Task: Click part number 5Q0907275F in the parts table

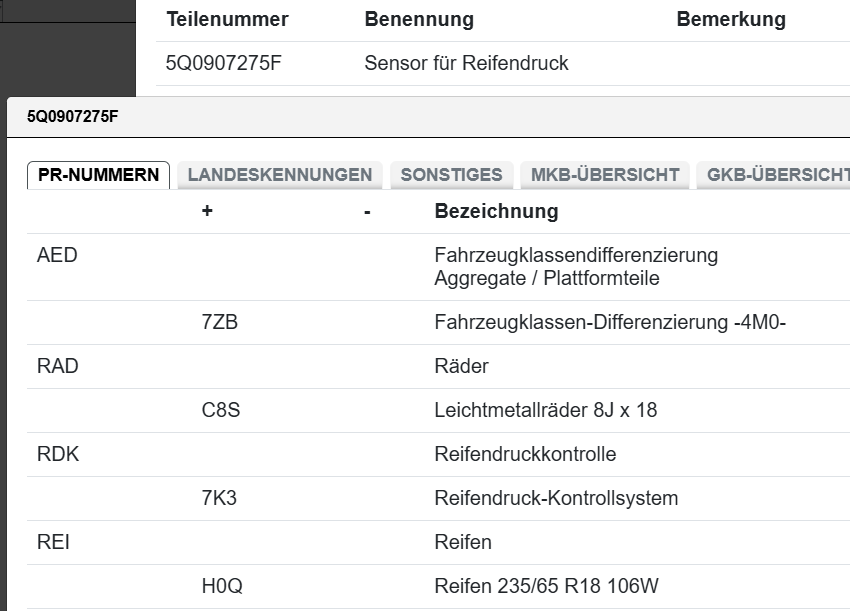Action: click(224, 64)
